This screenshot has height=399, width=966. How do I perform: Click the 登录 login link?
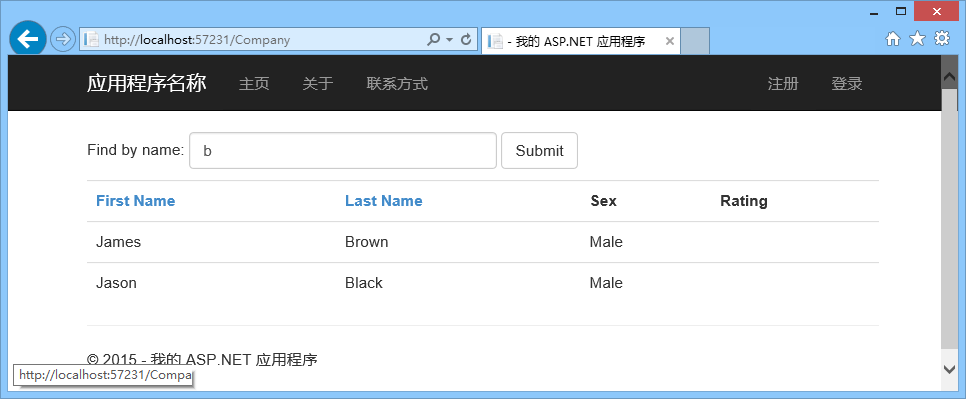846,84
